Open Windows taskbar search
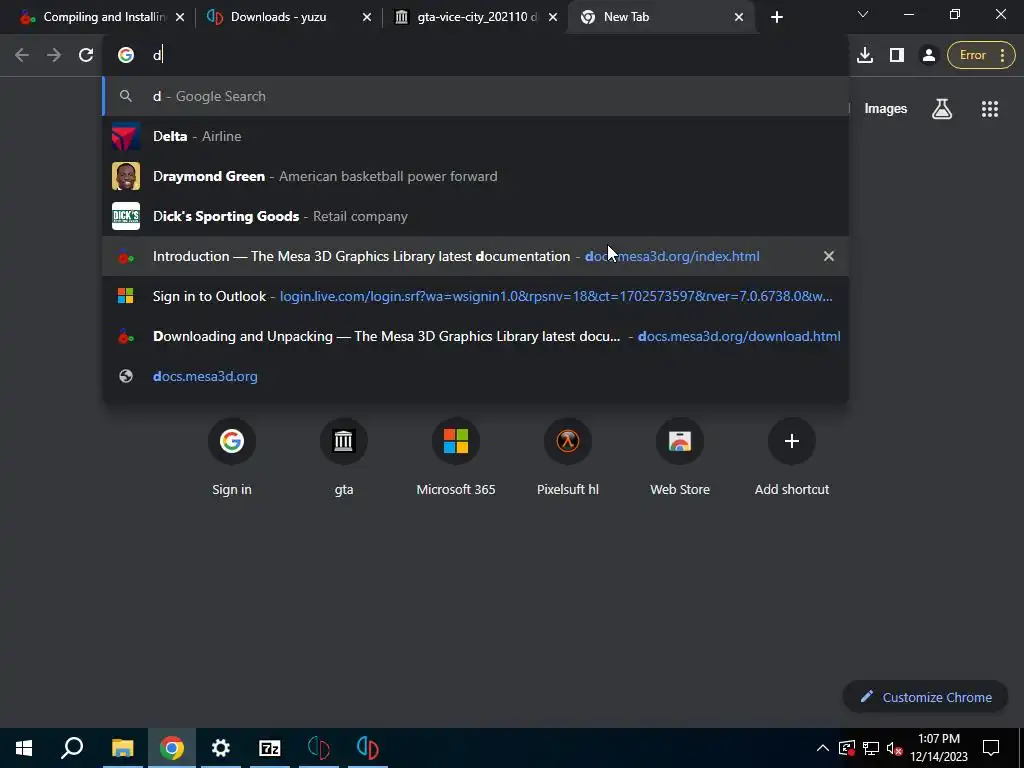1024x768 pixels. pos(72,748)
